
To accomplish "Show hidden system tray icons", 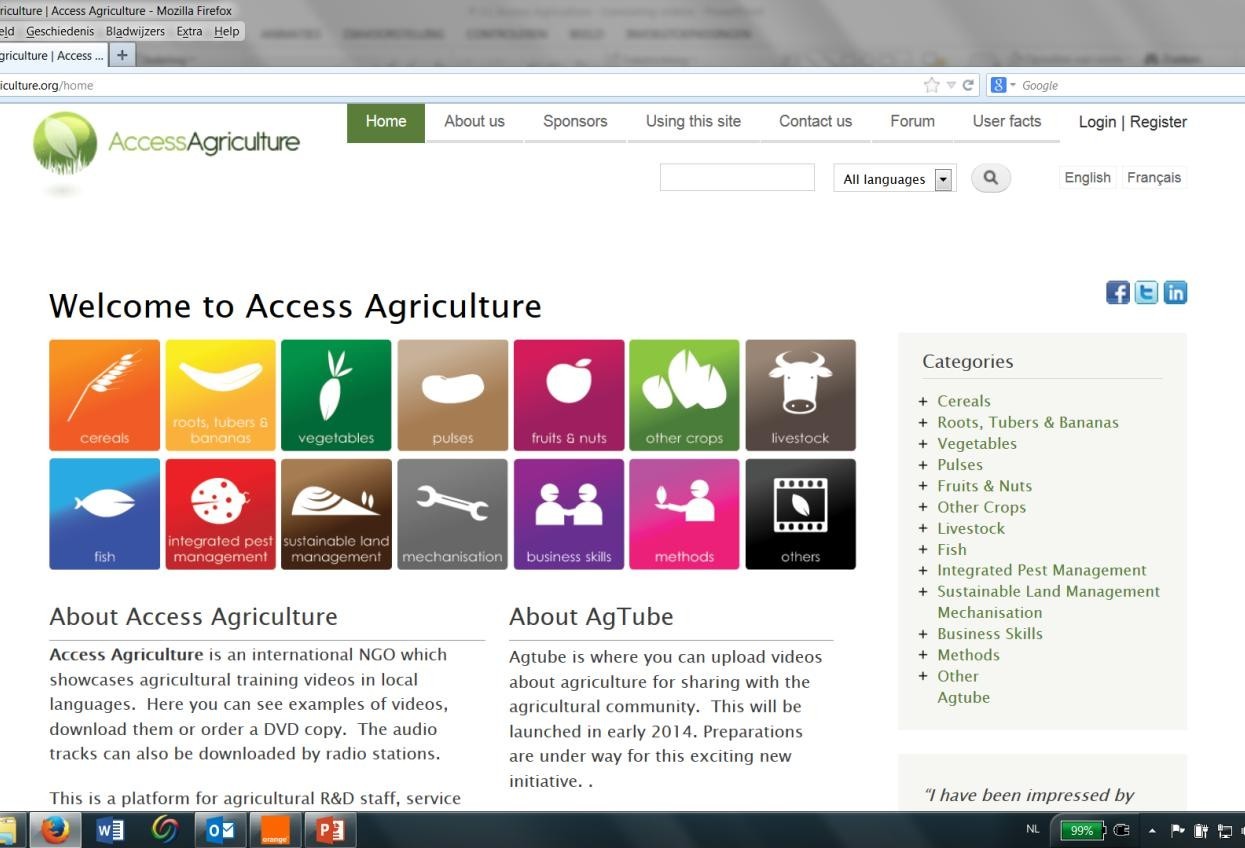I will (1151, 830).
